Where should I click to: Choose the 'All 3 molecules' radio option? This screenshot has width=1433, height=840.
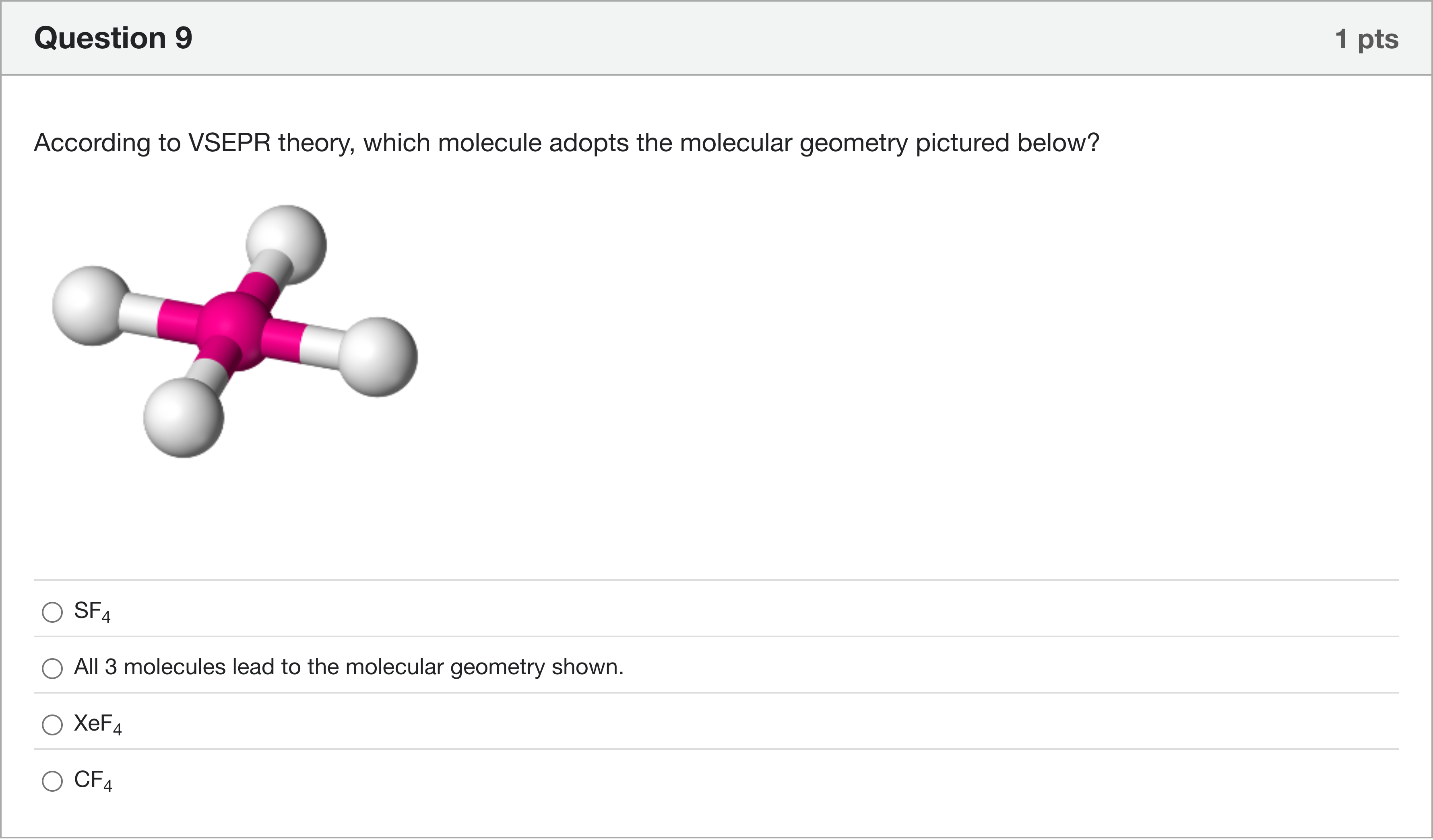(x=52, y=669)
